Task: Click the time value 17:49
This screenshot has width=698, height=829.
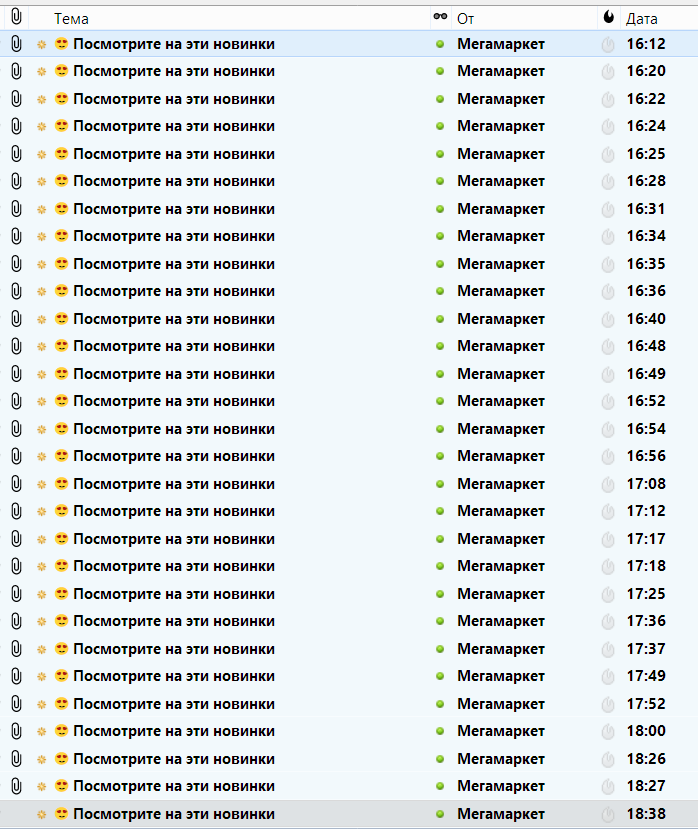Action: [x=646, y=676]
